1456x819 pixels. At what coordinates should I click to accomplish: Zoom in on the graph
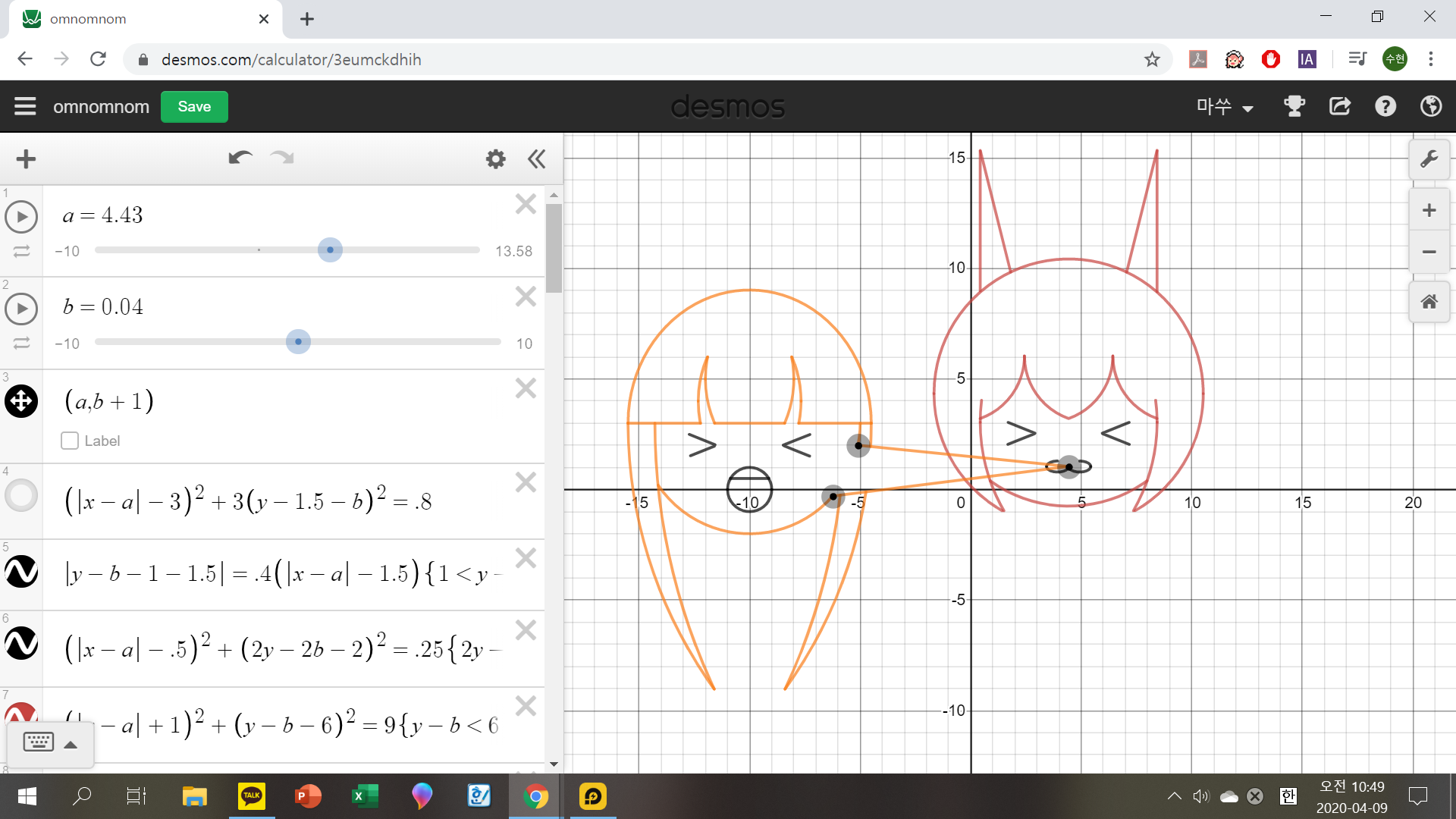pyautogui.click(x=1429, y=211)
